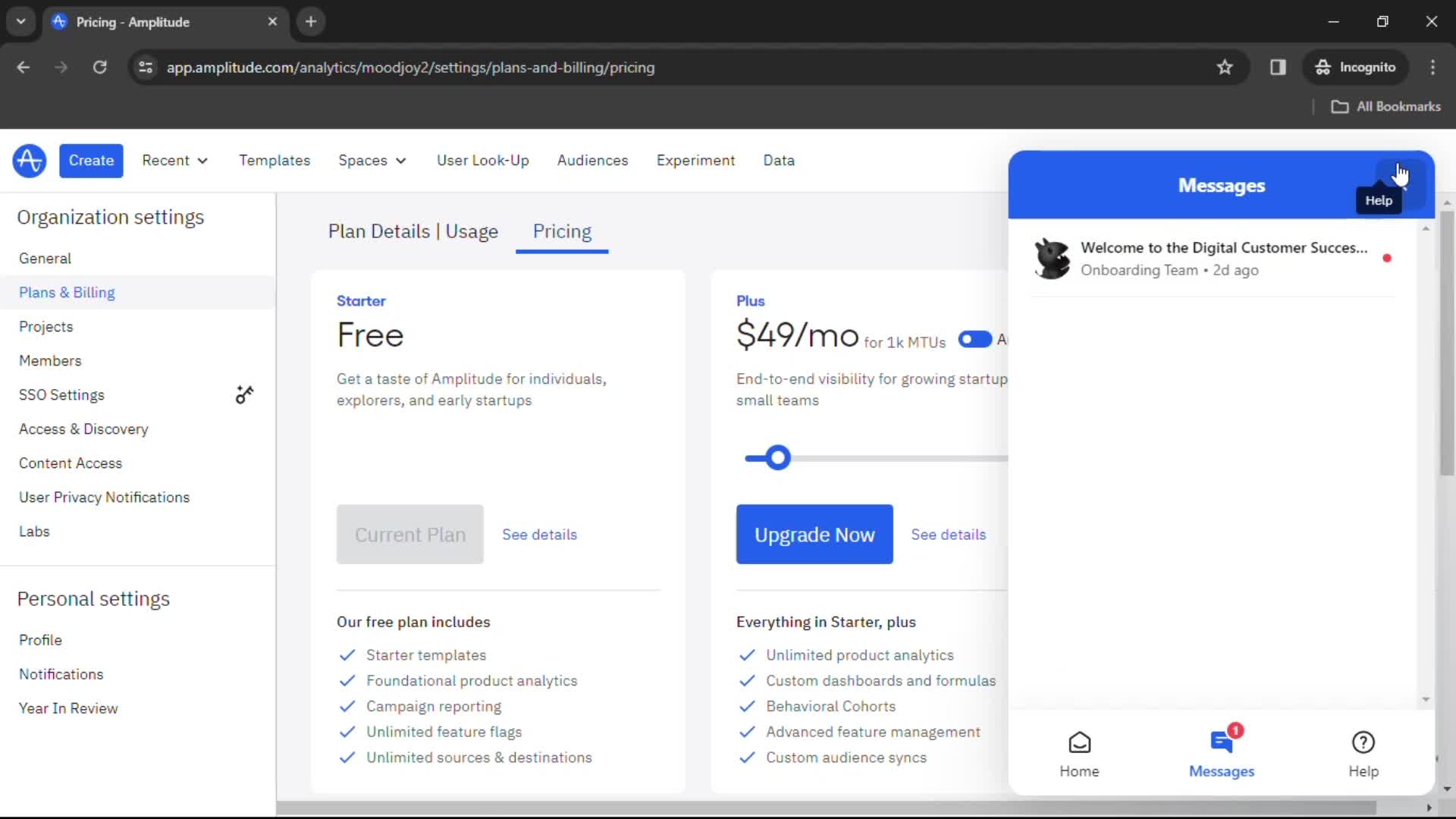1456x819 pixels.
Task: Open the Help tab question mark icon
Action: pos(1363,742)
